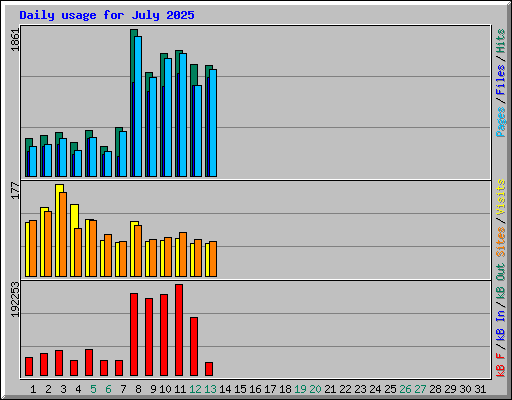Click the orange sites bar for day 4
Image resolution: width=512 pixels, height=400 pixels.
pos(78,252)
